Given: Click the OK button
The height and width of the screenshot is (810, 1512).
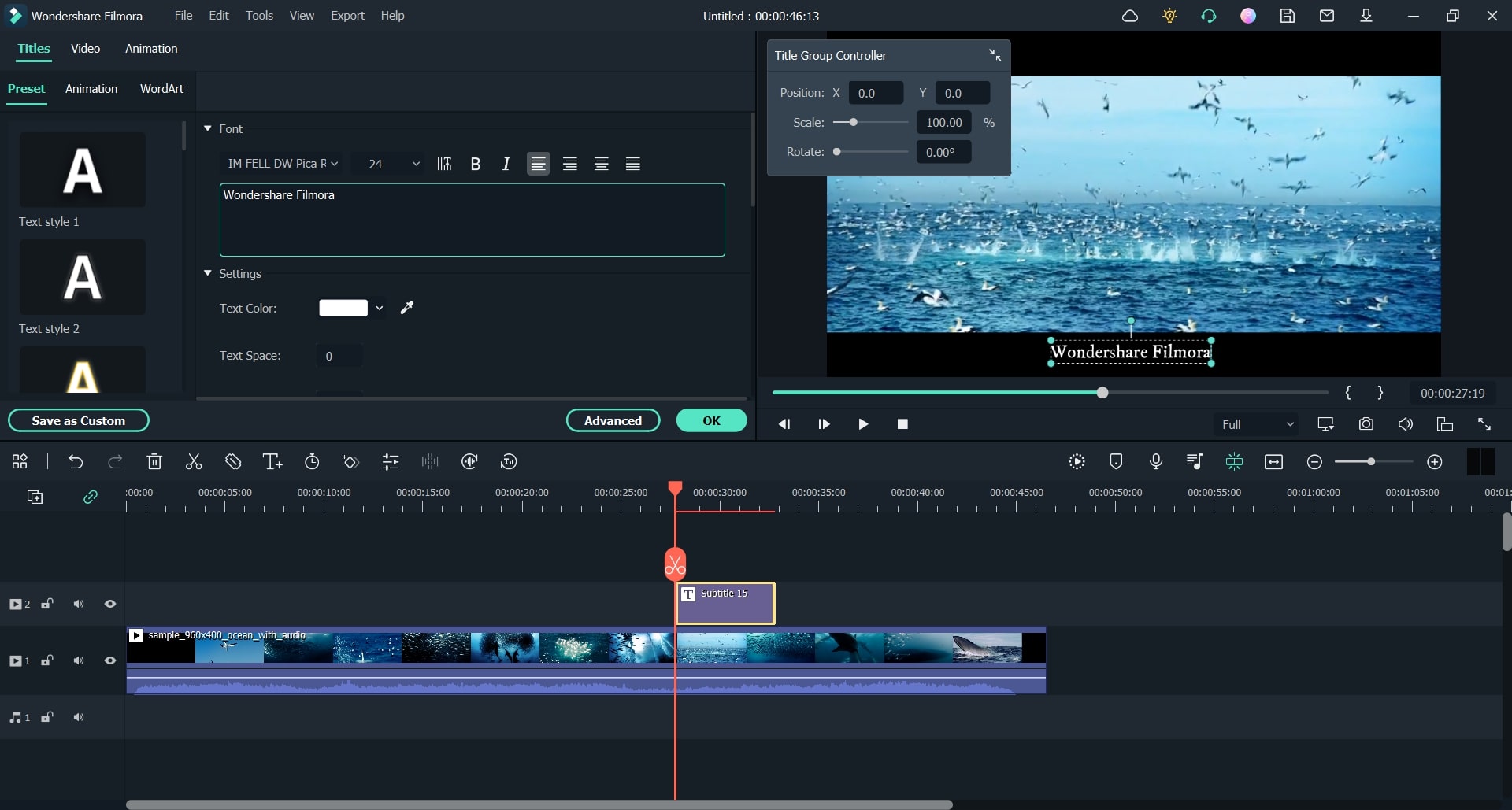Looking at the screenshot, I should 712,420.
